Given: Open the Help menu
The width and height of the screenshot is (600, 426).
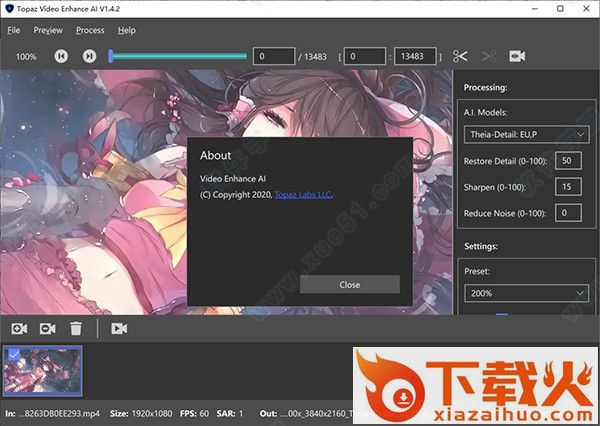Looking at the screenshot, I should pos(127,30).
